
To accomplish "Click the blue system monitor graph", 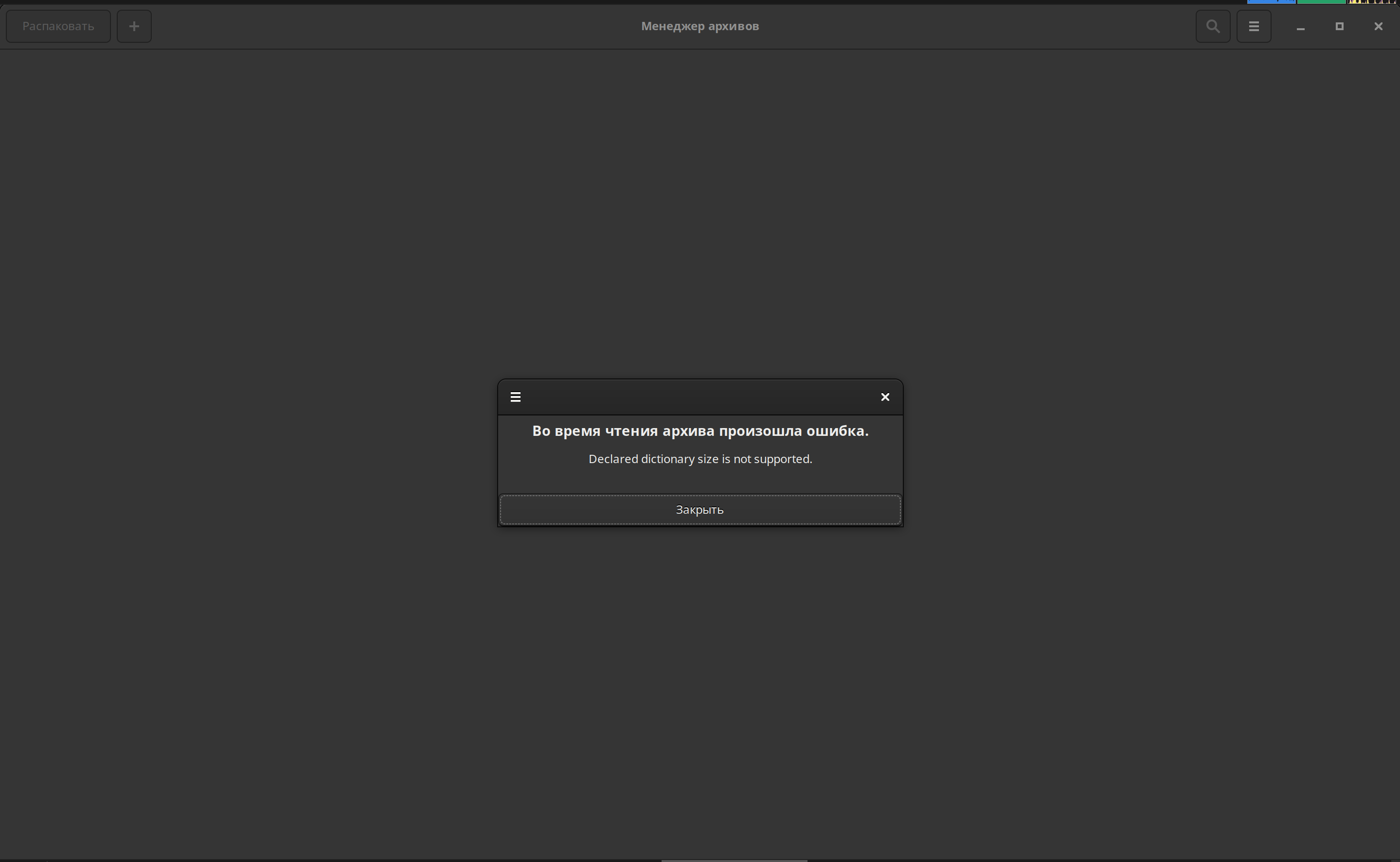I will 1271,2.
